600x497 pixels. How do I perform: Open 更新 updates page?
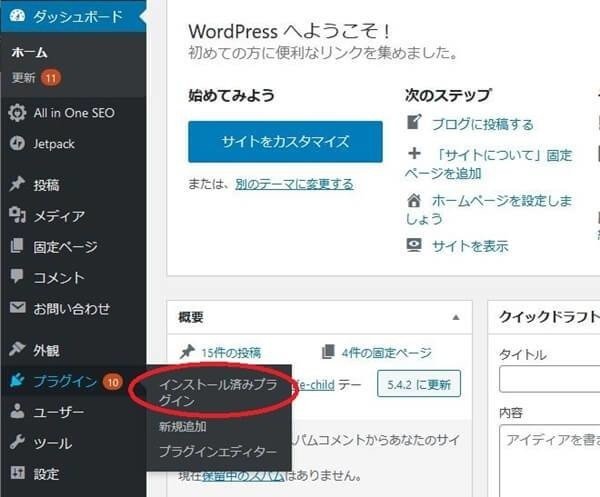point(23,78)
